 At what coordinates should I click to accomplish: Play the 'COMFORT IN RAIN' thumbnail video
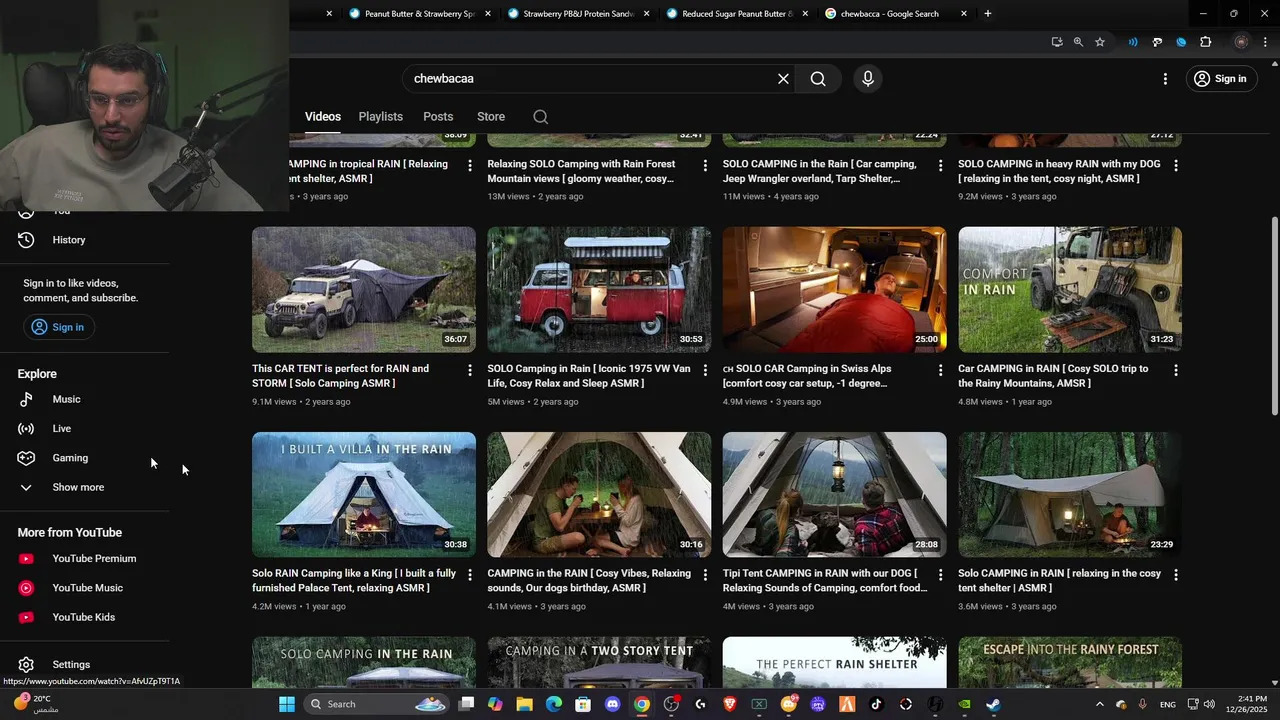coord(1070,290)
